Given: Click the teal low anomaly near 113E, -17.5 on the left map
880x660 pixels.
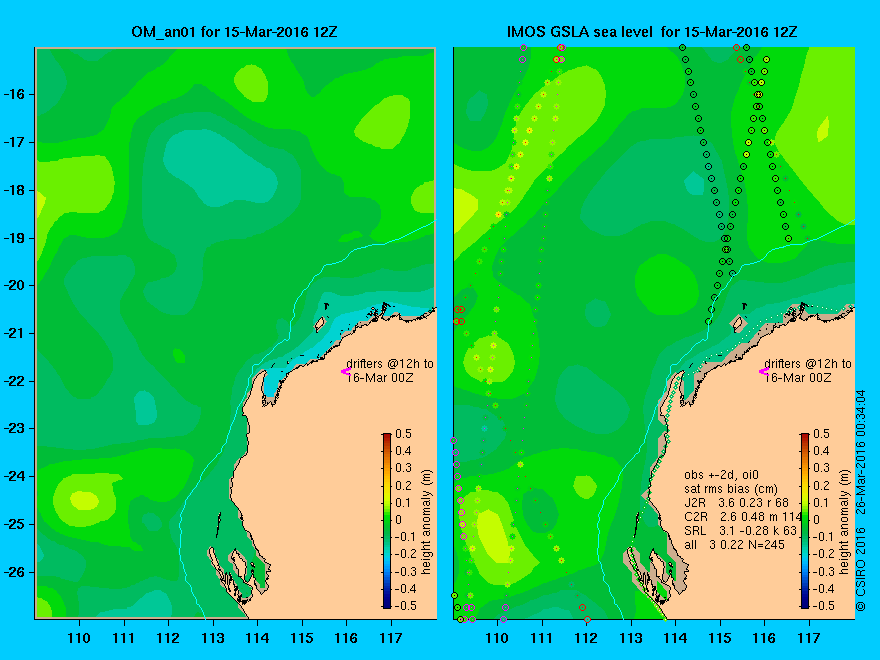Looking at the screenshot, I should pyautogui.click(x=222, y=167).
